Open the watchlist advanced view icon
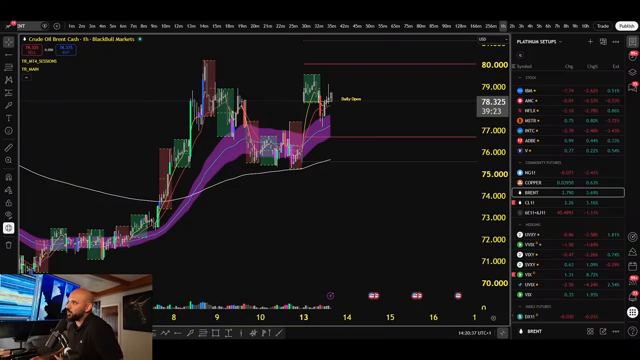The height and width of the screenshot is (360, 640). [x=603, y=42]
